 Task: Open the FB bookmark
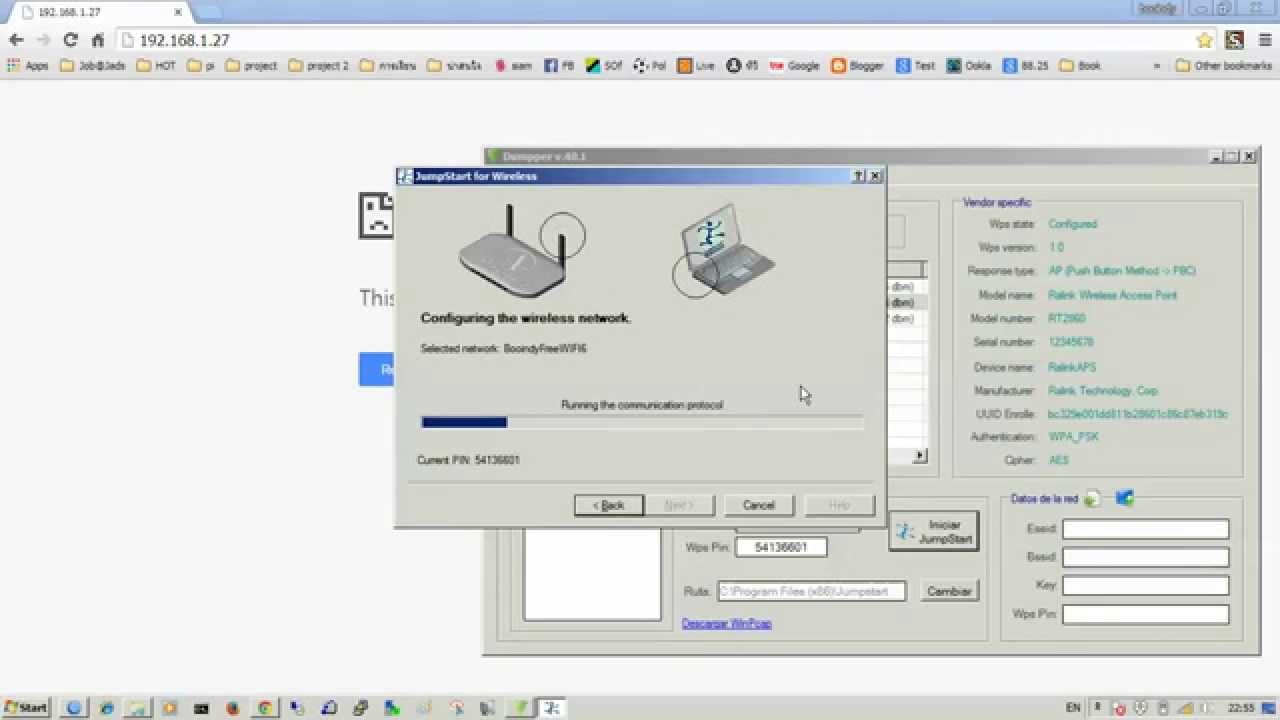click(559, 66)
